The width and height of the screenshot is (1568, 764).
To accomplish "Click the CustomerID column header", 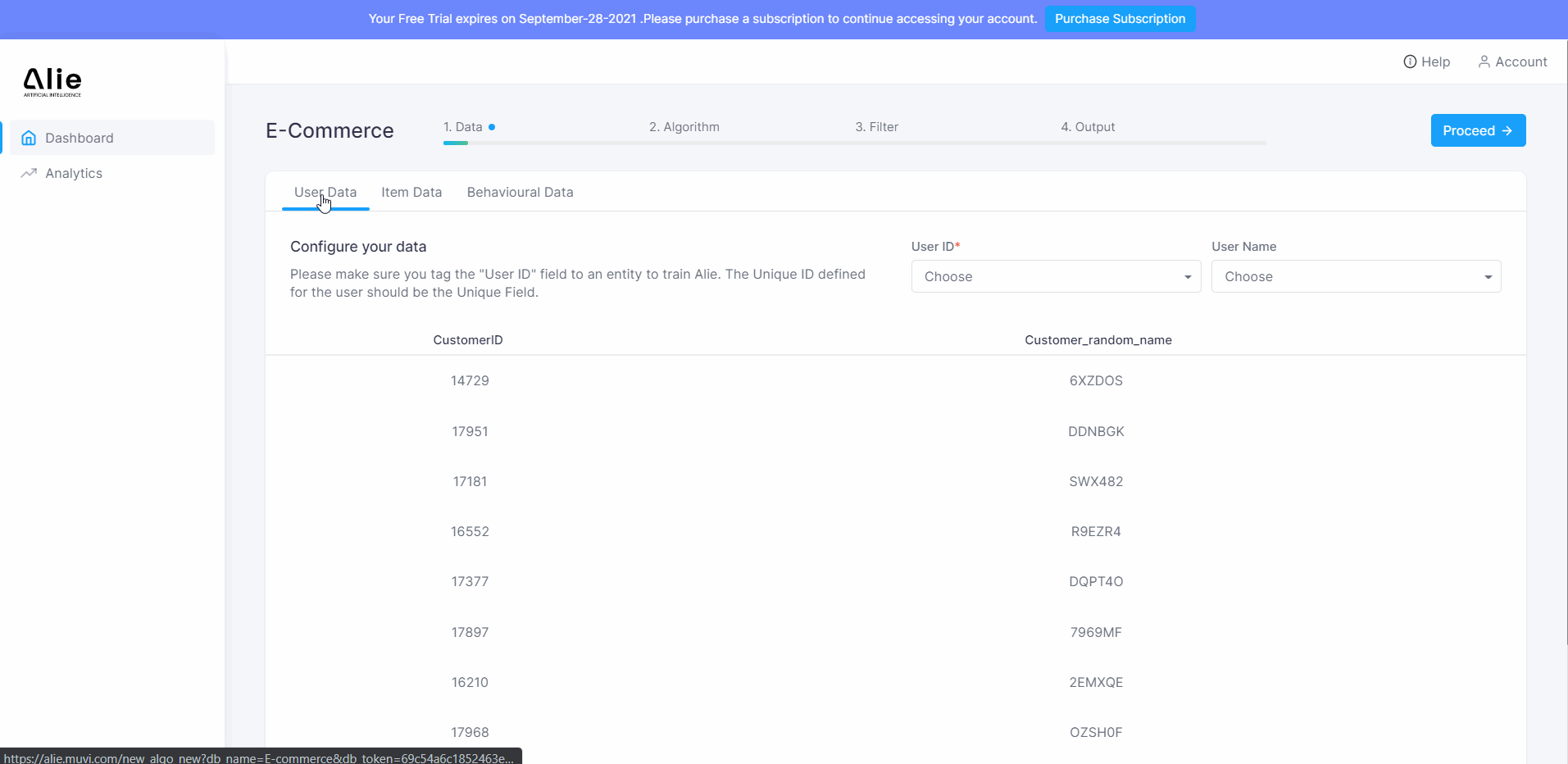I will coord(468,340).
